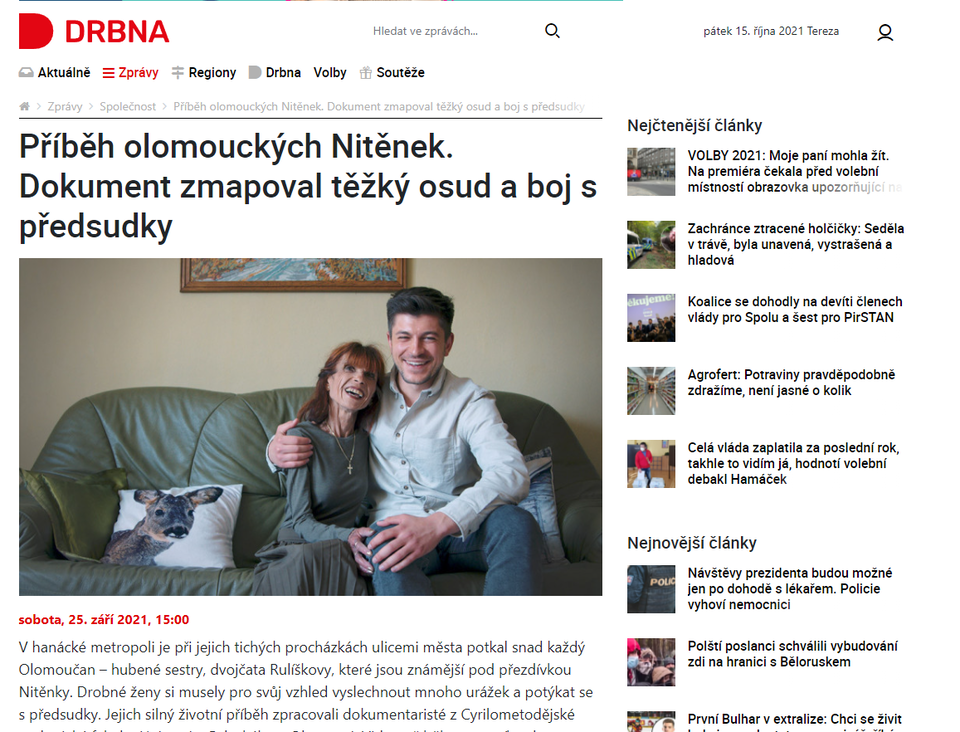
Task: Click the search magnifier icon
Action: click(x=552, y=31)
